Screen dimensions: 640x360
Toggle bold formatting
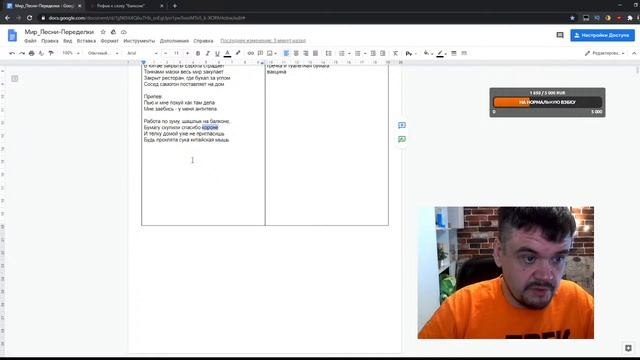click(198, 53)
